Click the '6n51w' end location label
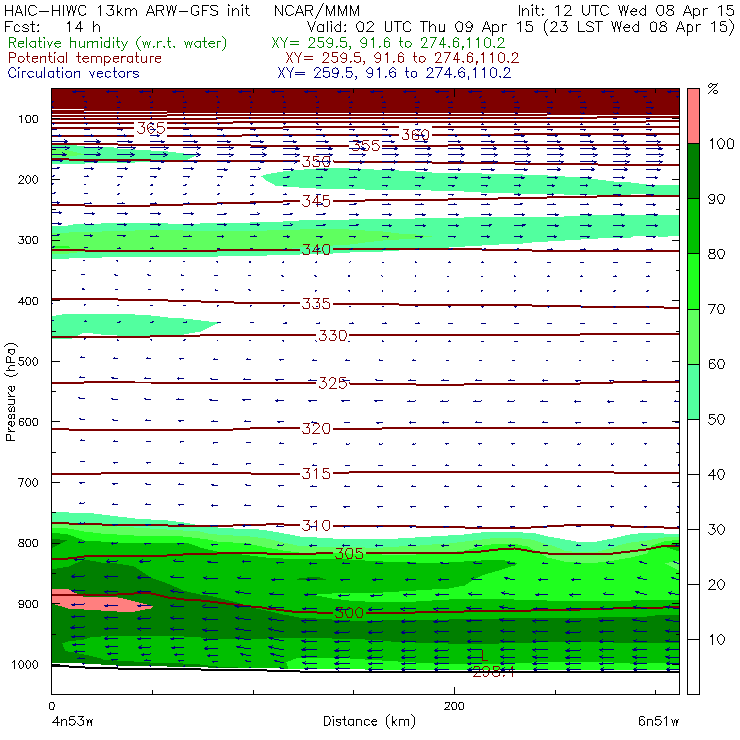Viewport: 740px width, 740px height. pyautogui.click(x=659, y=722)
